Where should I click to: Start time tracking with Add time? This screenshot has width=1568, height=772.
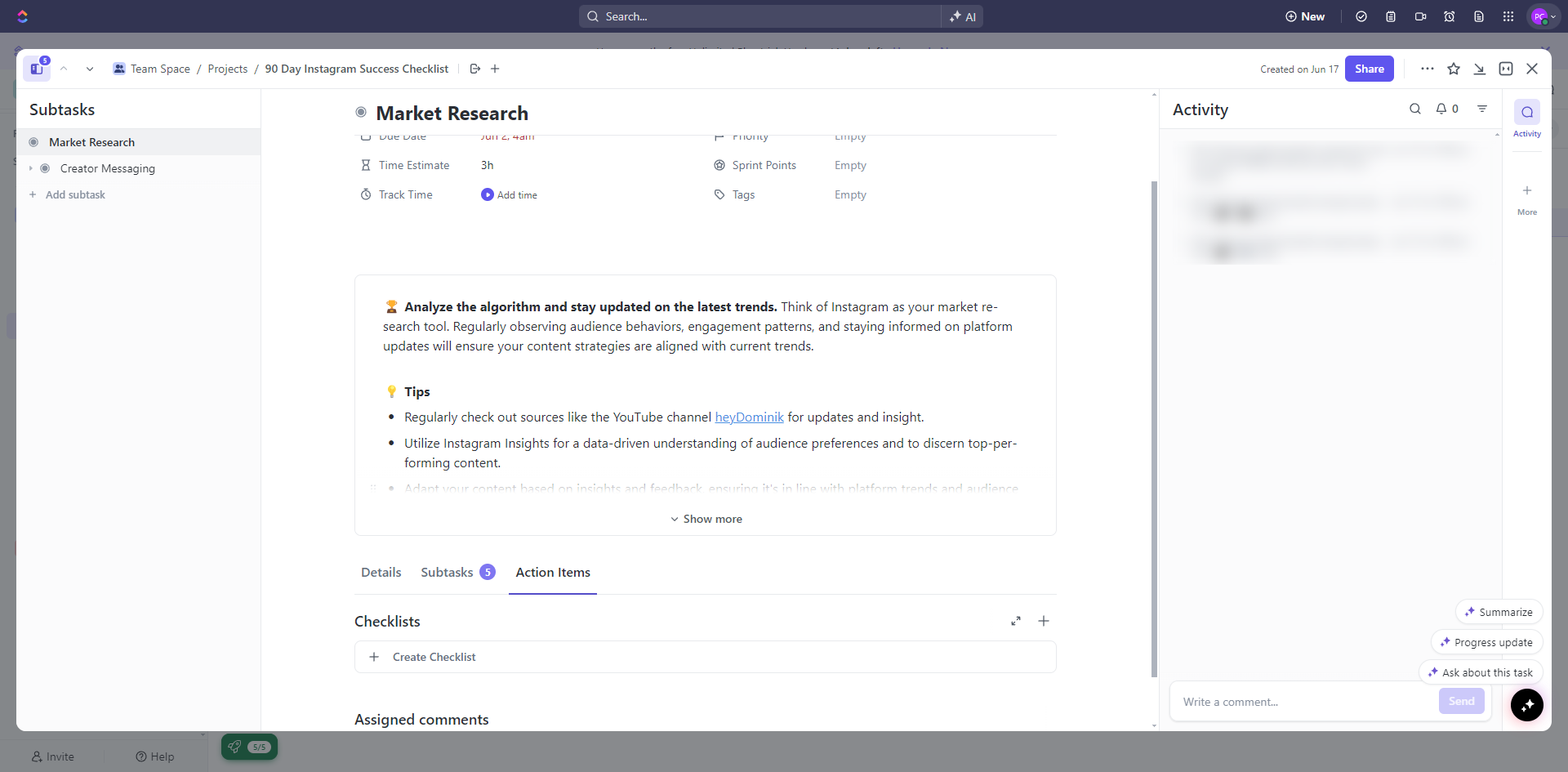point(510,195)
